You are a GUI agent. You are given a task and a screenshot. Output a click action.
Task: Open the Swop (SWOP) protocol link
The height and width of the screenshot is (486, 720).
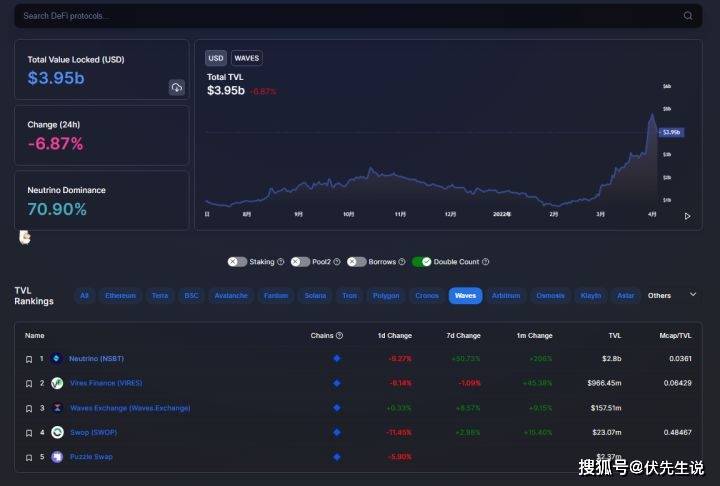coord(93,432)
